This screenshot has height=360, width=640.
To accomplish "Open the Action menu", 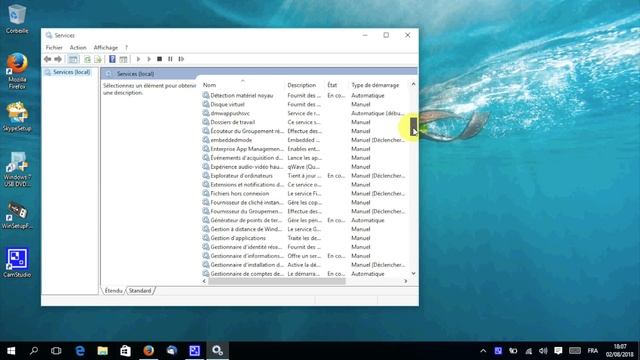I will point(78,48).
